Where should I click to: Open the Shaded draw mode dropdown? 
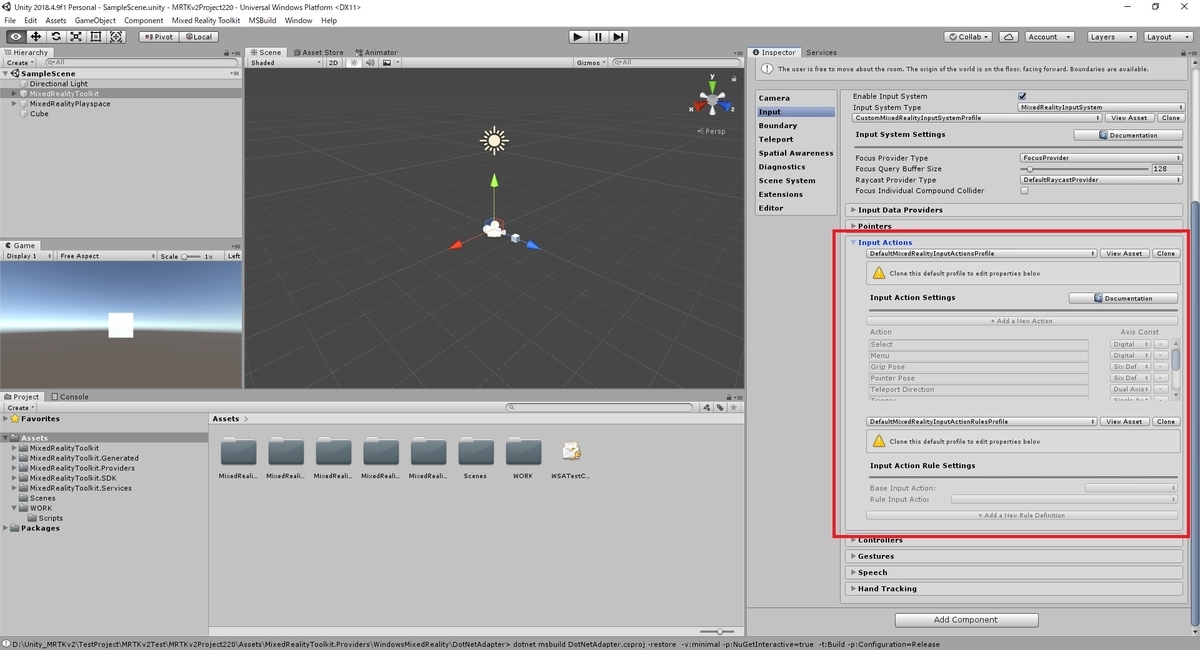tap(286, 63)
